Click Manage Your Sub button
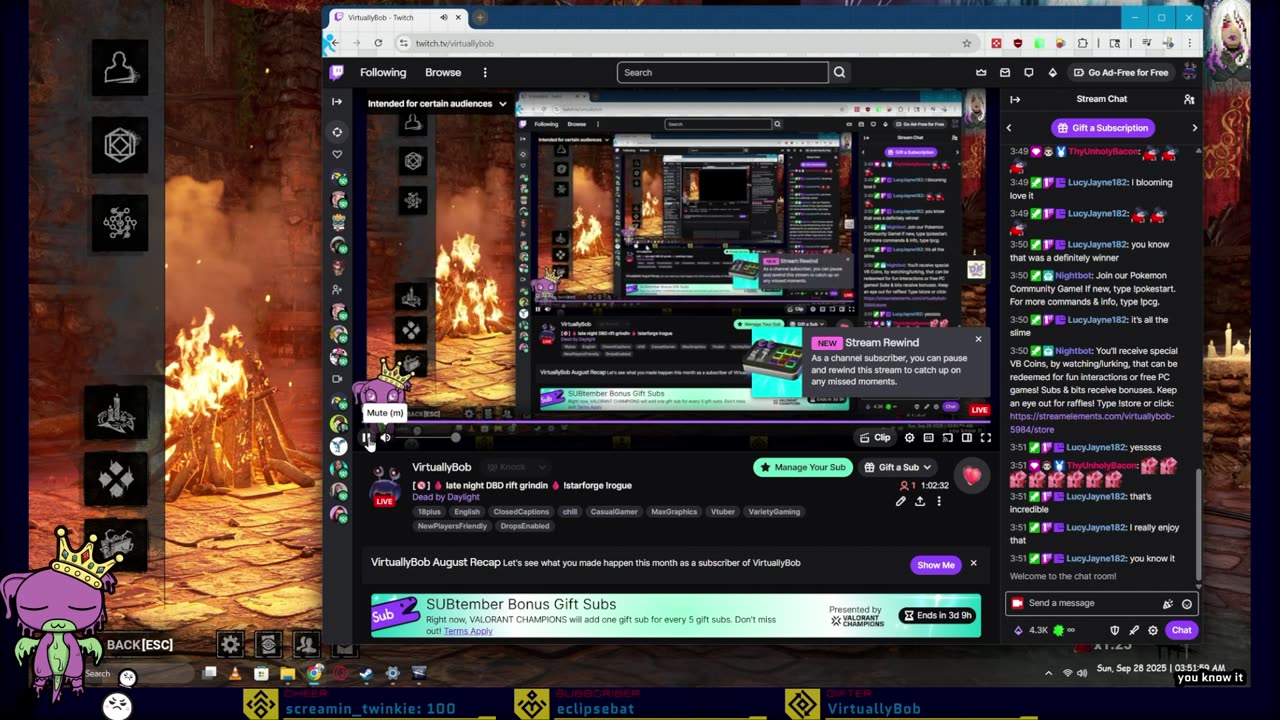Viewport: 1280px width, 720px height. tap(803, 467)
